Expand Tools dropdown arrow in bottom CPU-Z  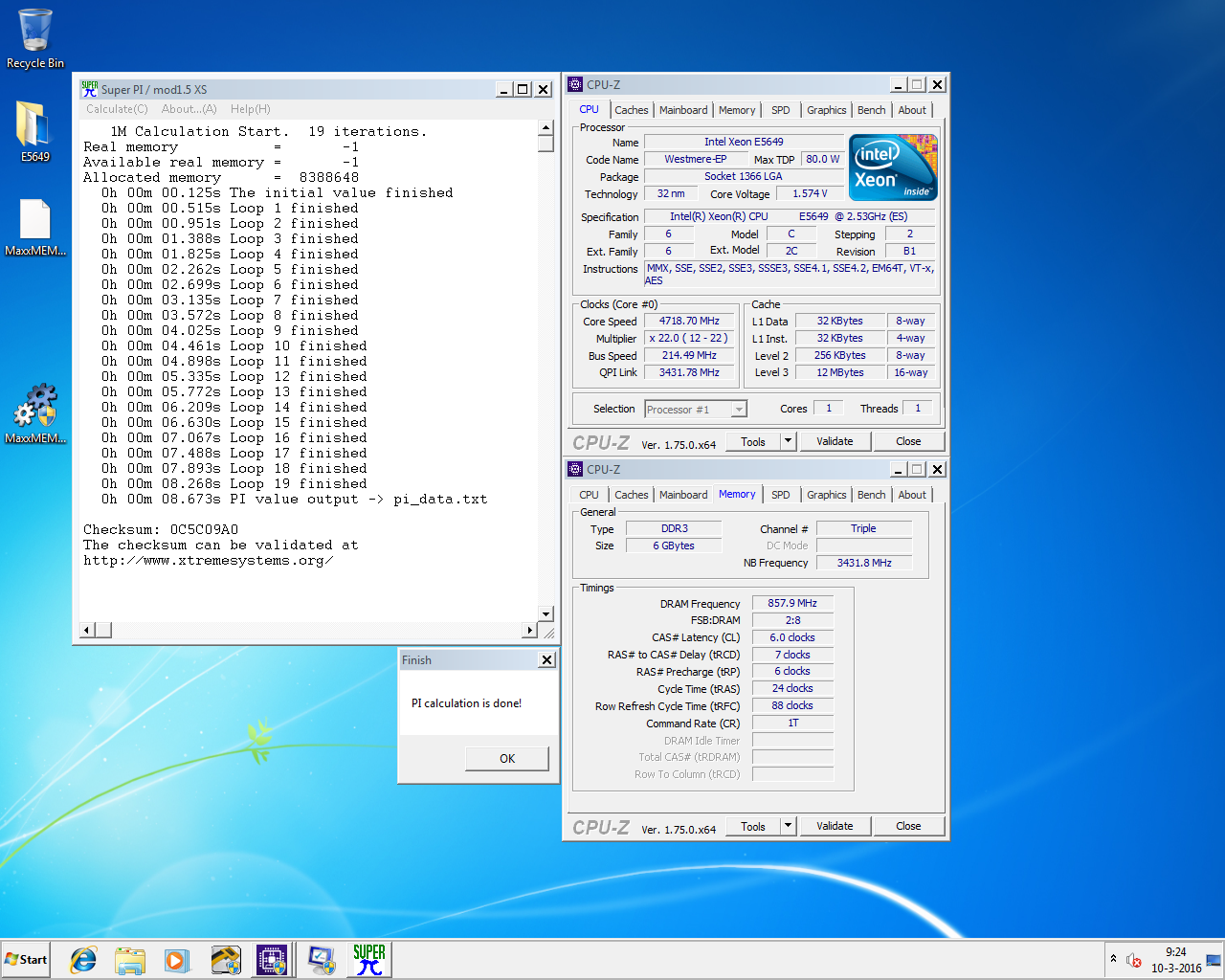click(x=789, y=826)
